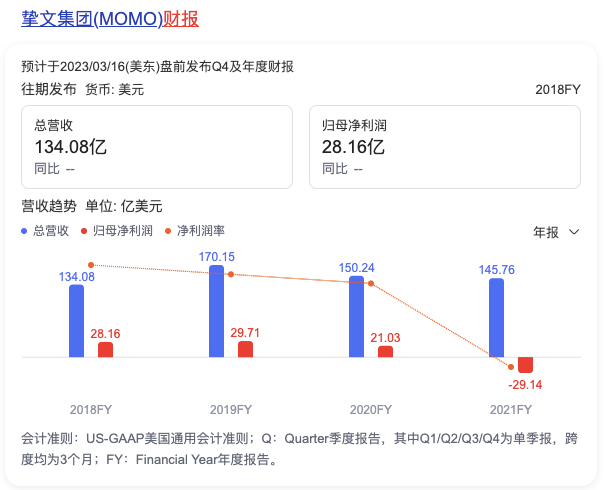Click the 2021FY orange margin point
The height and width of the screenshot is (490, 604).
click(511, 367)
